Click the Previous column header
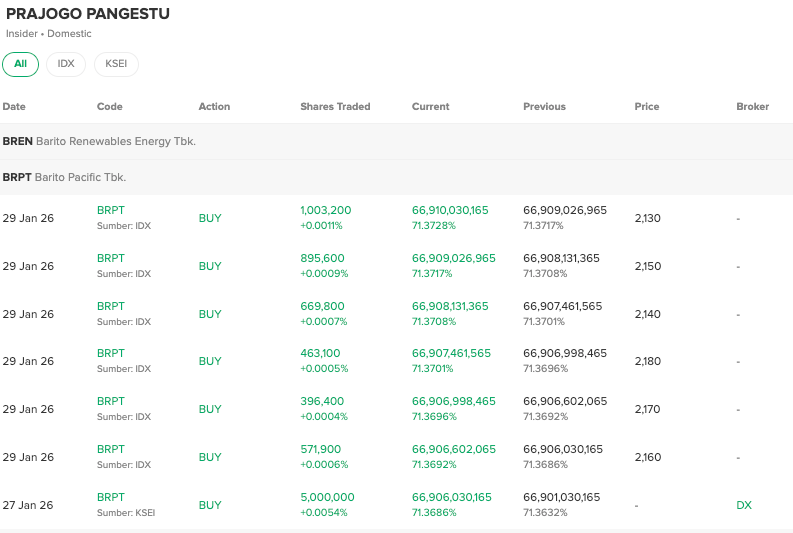Screen dimensions: 793x533 pyautogui.click(x=544, y=107)
